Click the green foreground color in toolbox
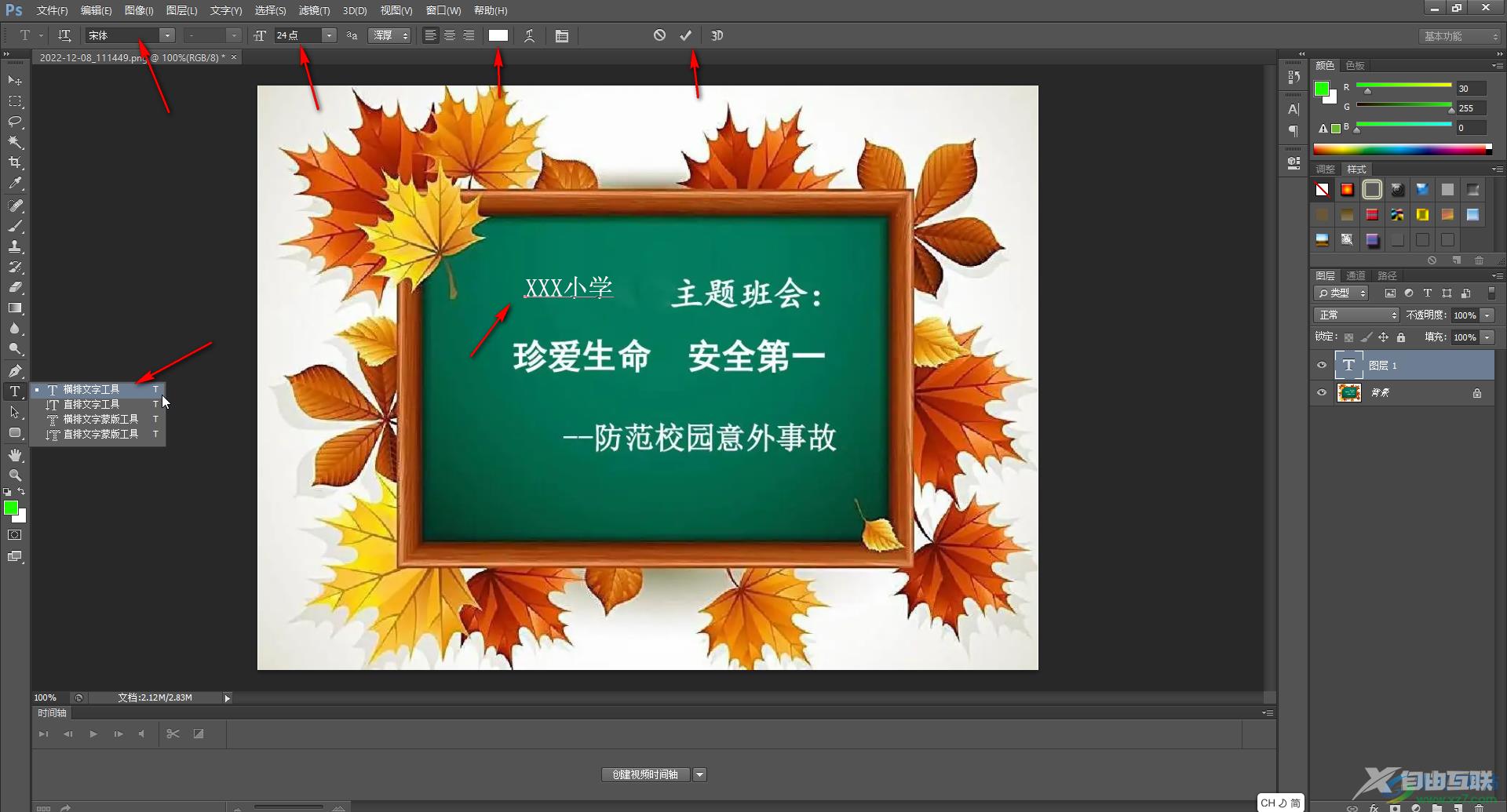This screenshot has width=1507, height=812. (x=11, y=508)
